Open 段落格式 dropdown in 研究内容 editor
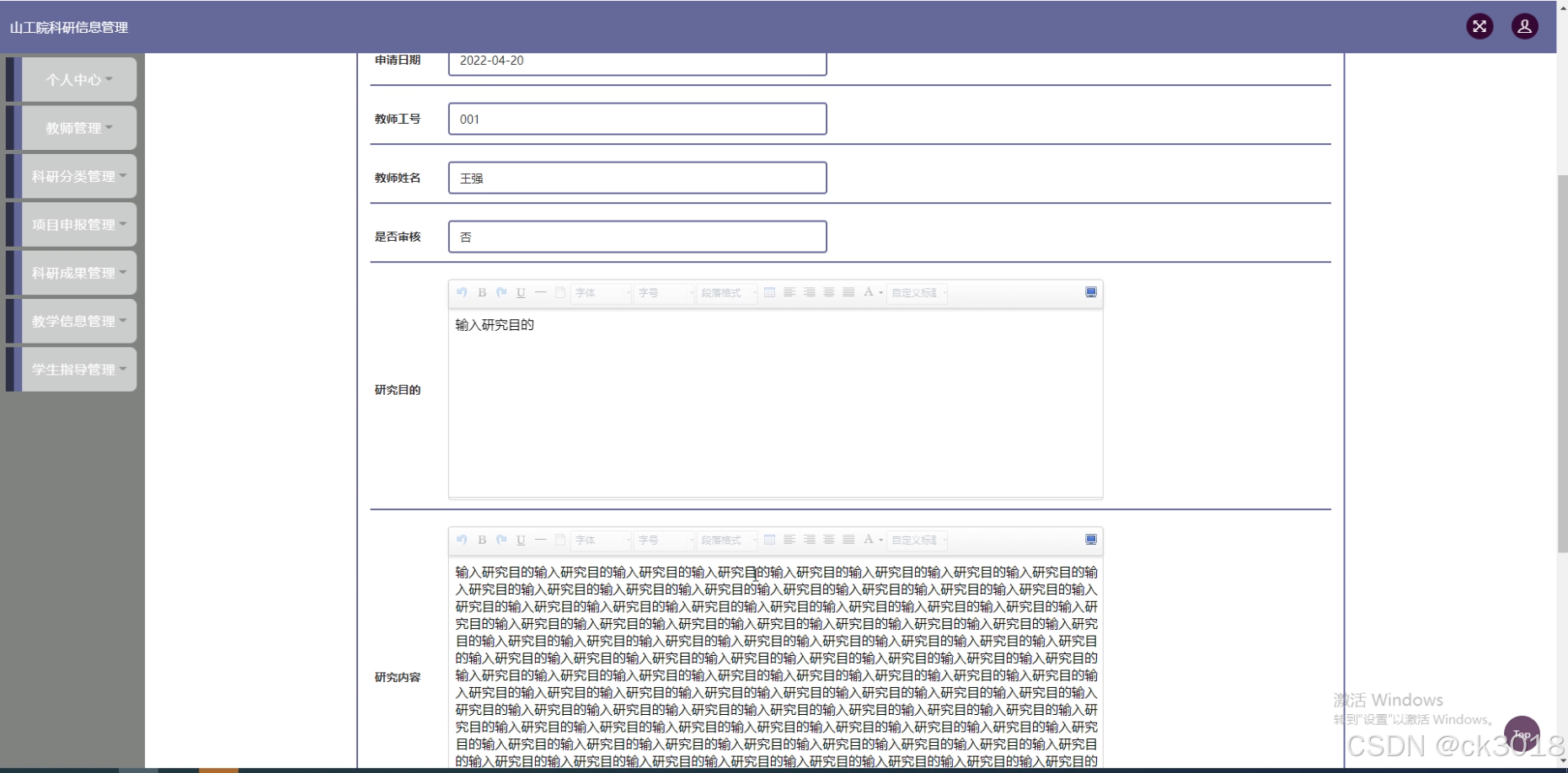Viewport: 1568px width, 773px height. pyautogui.click(x=728, y=540)
